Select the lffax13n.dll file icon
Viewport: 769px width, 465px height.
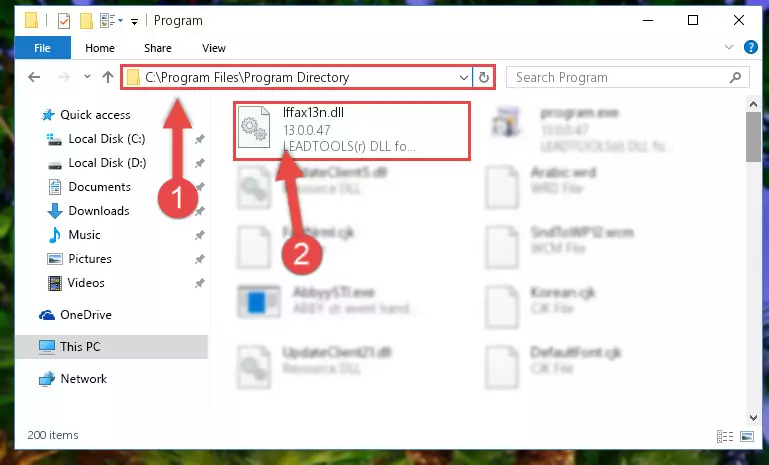pos(254,127)
